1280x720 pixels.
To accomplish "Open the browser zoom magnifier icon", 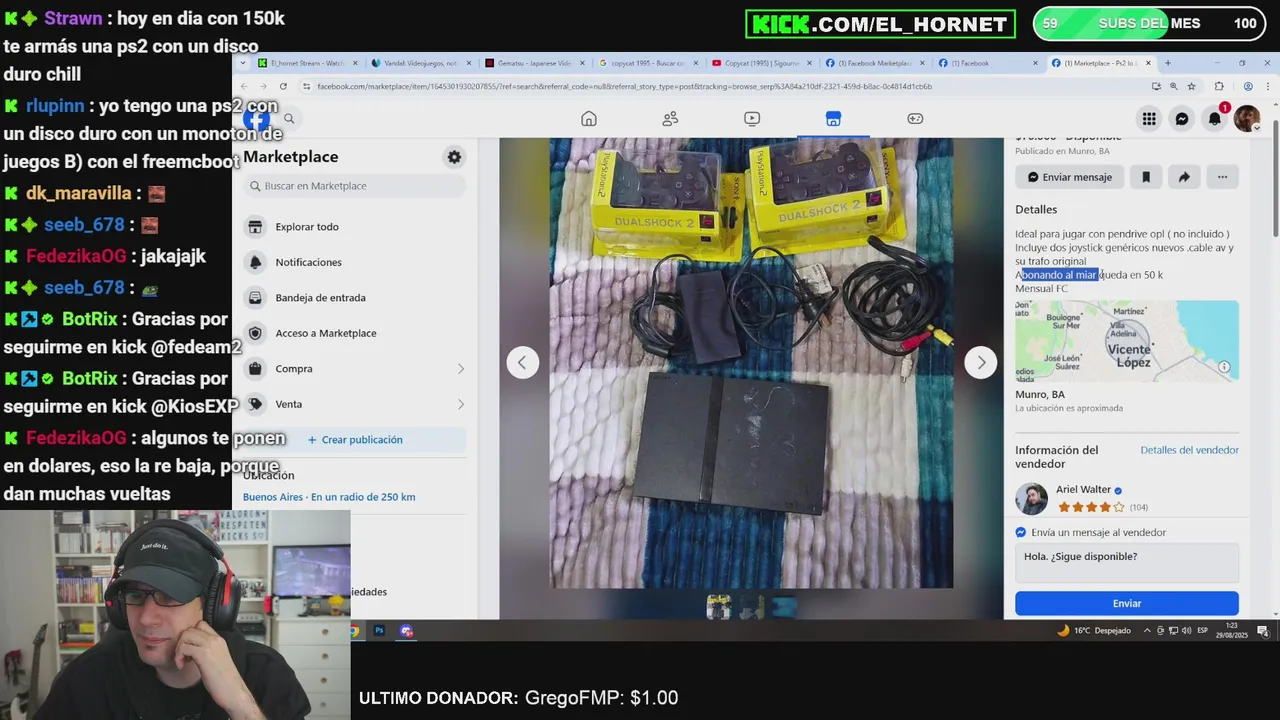I will coord(1173,86).
